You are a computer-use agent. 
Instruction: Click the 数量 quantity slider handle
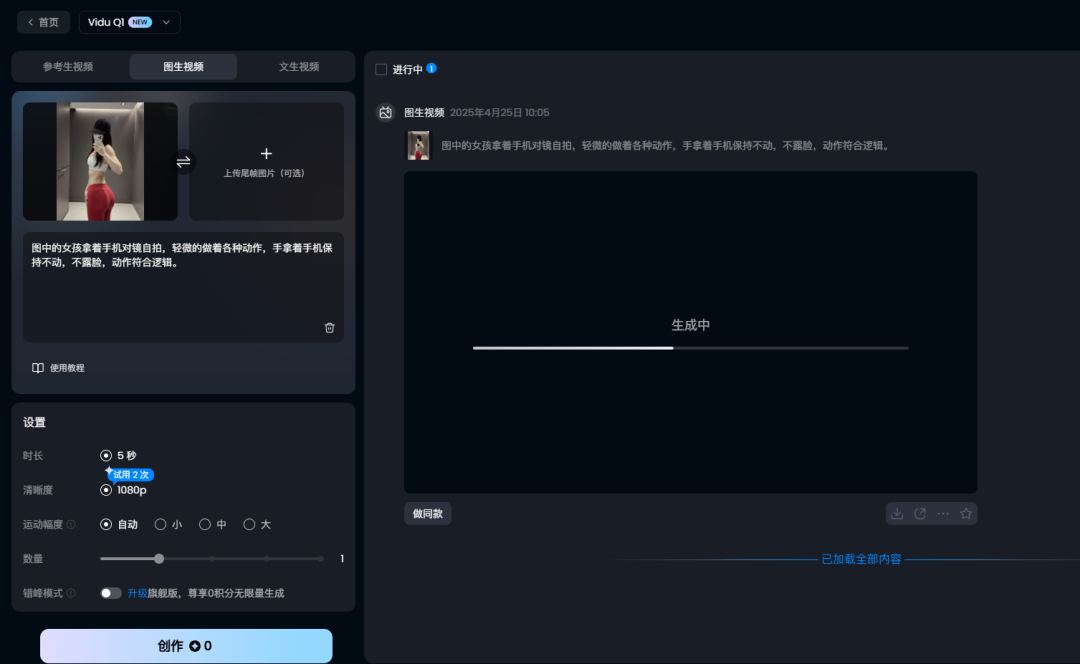159,559
